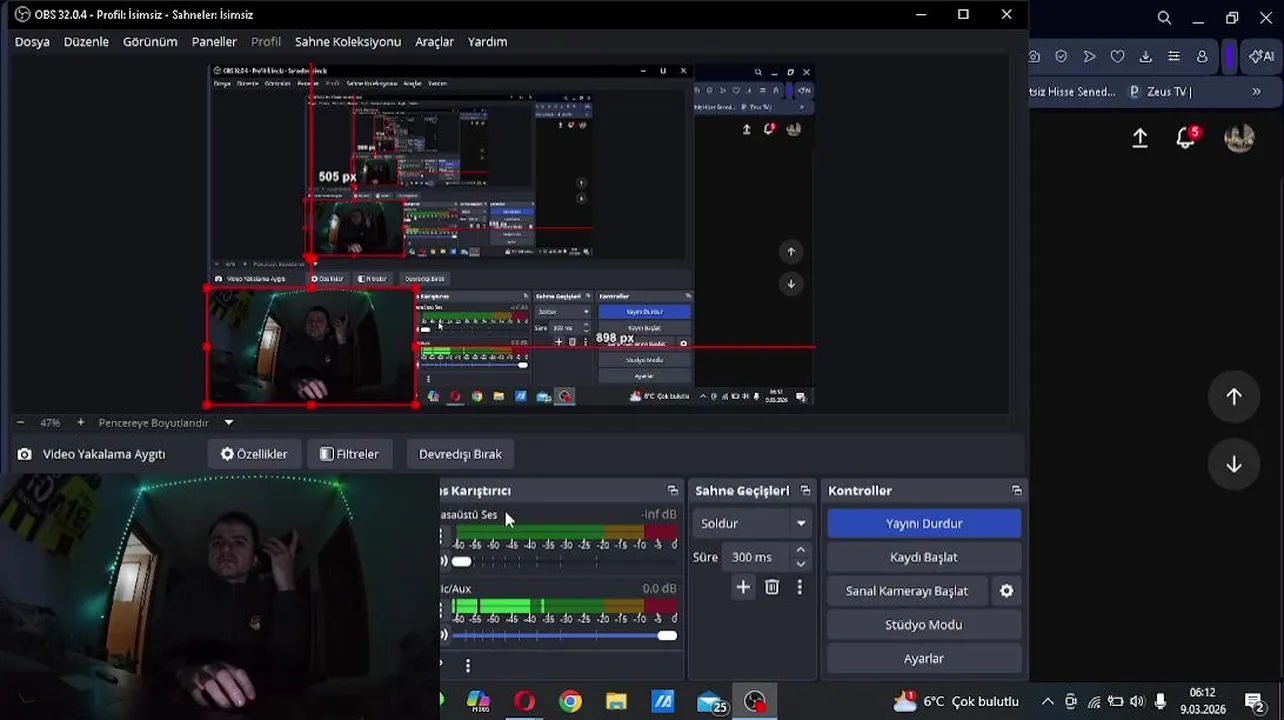Zoom out the preview with minus icon
Image resolution: width=1284 pixels, height=720 pixels.
pos(20,423)
